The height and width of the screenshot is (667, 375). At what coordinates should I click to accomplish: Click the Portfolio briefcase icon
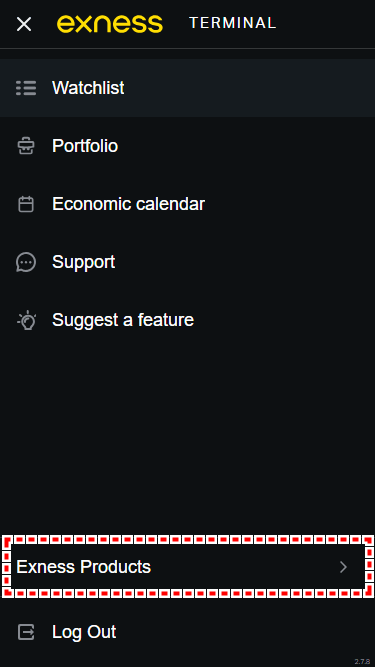click(x=26, y=146)
